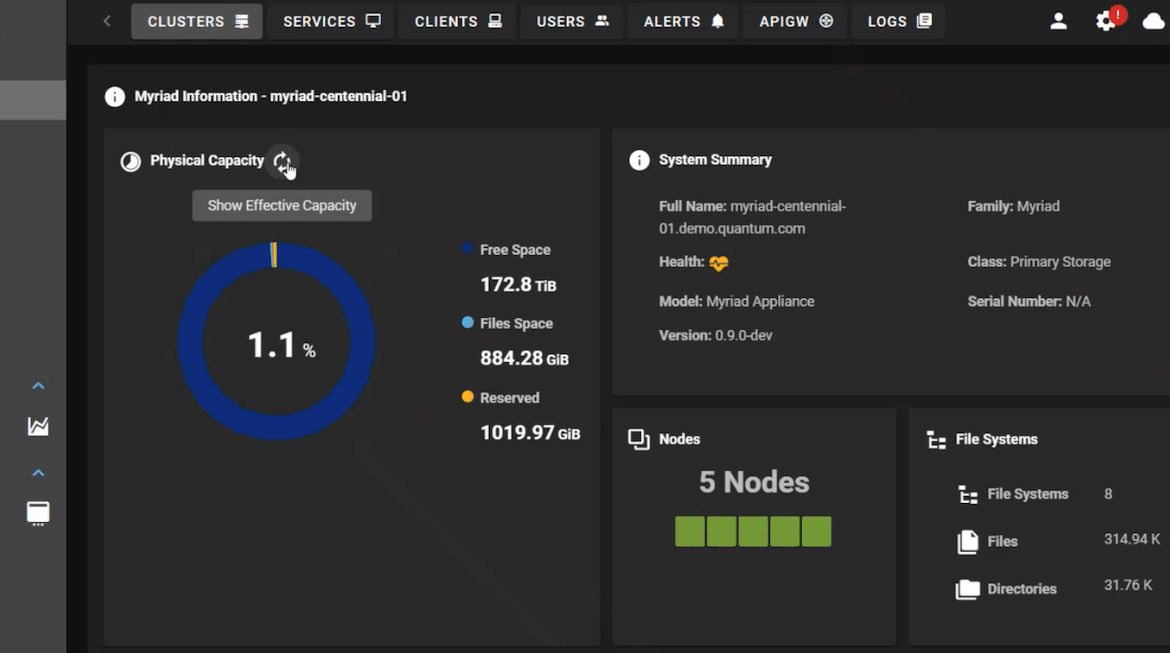Click the Free Space value 172.8 TiB

click(x=518, y=285)
